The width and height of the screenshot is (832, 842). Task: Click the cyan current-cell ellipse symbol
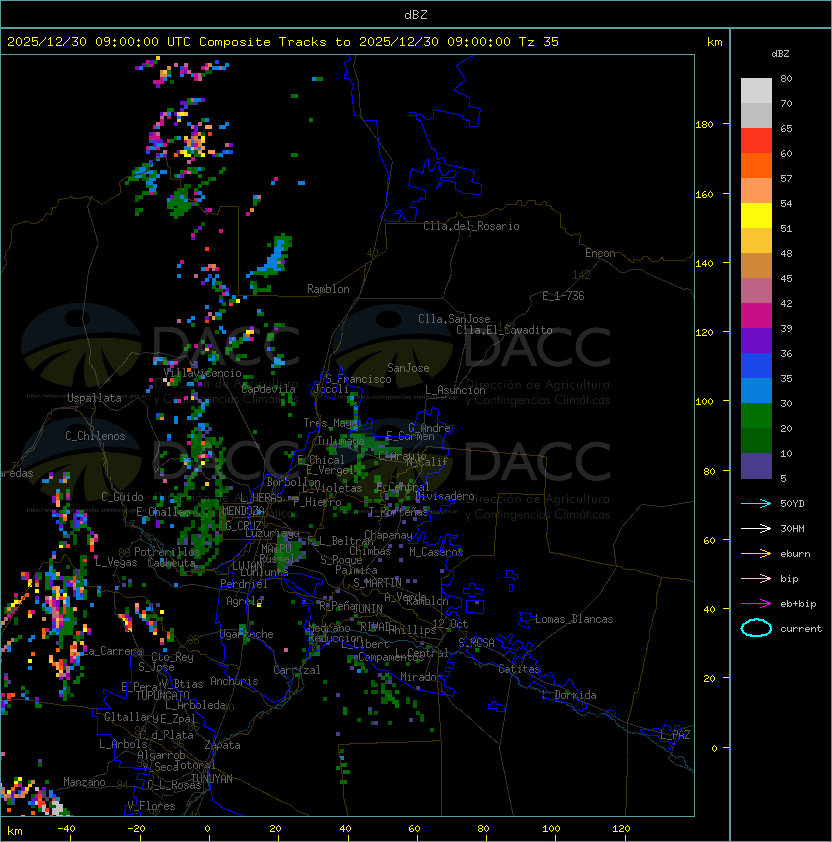point(756,628)
